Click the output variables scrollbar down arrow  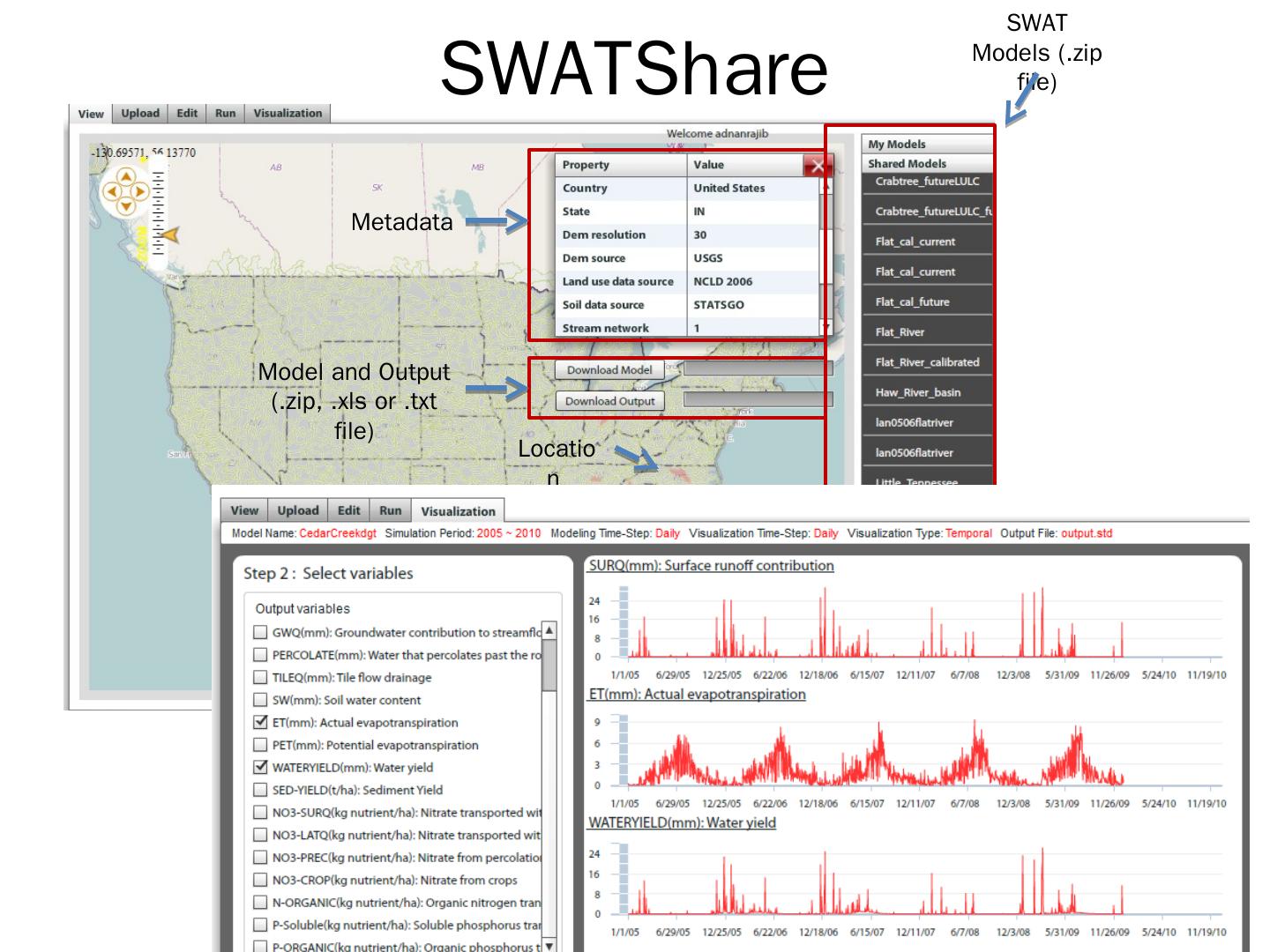pos(549,946)
